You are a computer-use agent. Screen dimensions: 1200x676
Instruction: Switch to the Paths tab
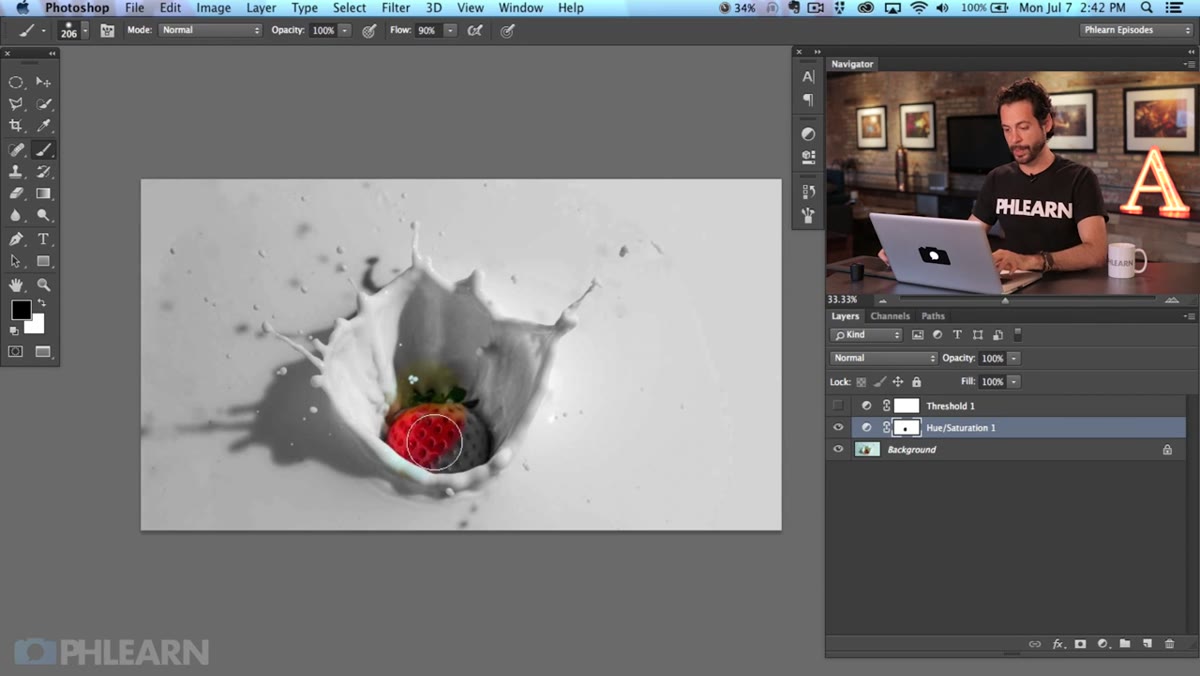coord(933,316)
